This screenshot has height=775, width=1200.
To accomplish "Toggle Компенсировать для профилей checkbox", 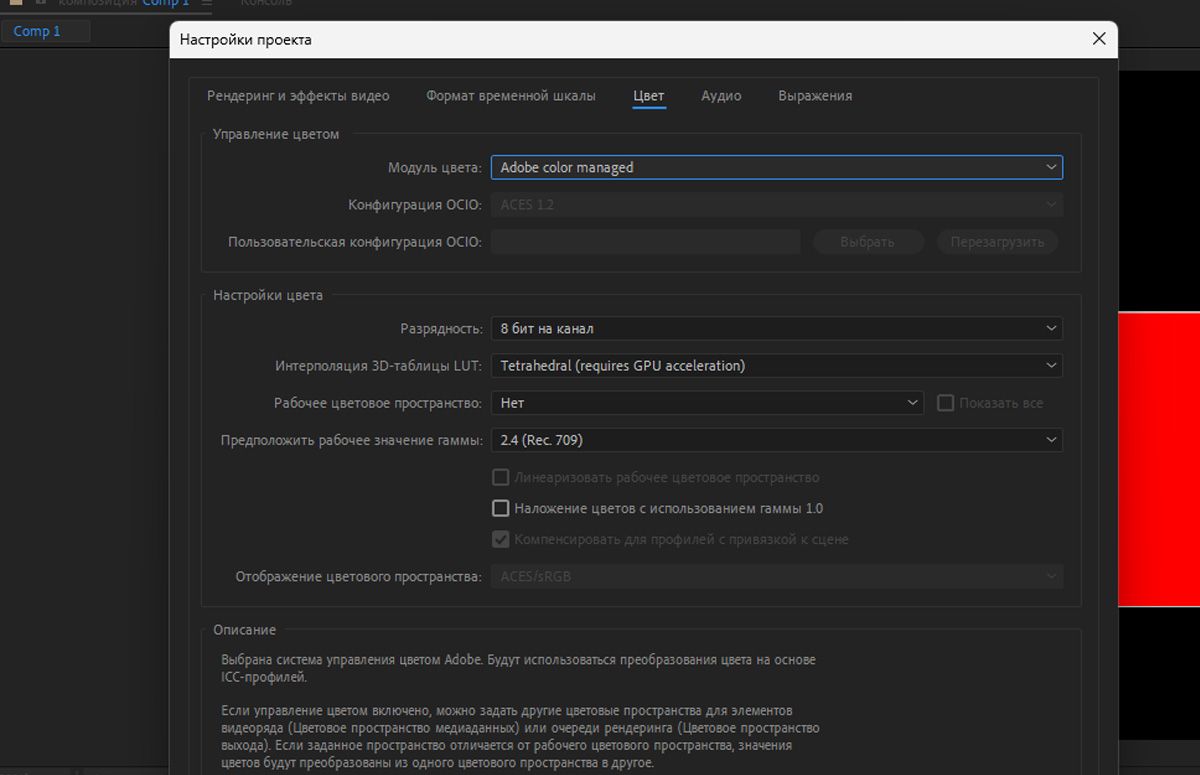I will click(x=501, y=539).
